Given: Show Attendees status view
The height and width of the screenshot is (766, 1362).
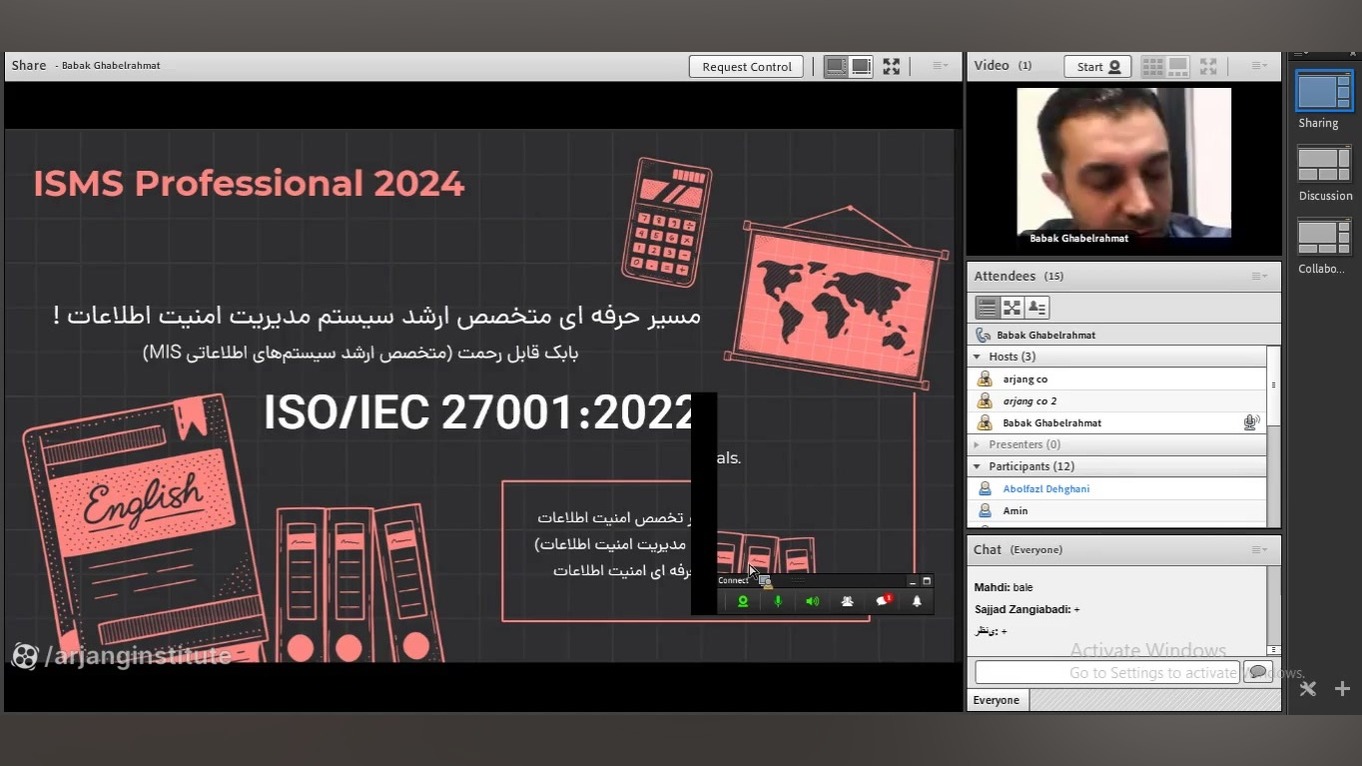Looking at the screenshot, I should coord(1037,308).
